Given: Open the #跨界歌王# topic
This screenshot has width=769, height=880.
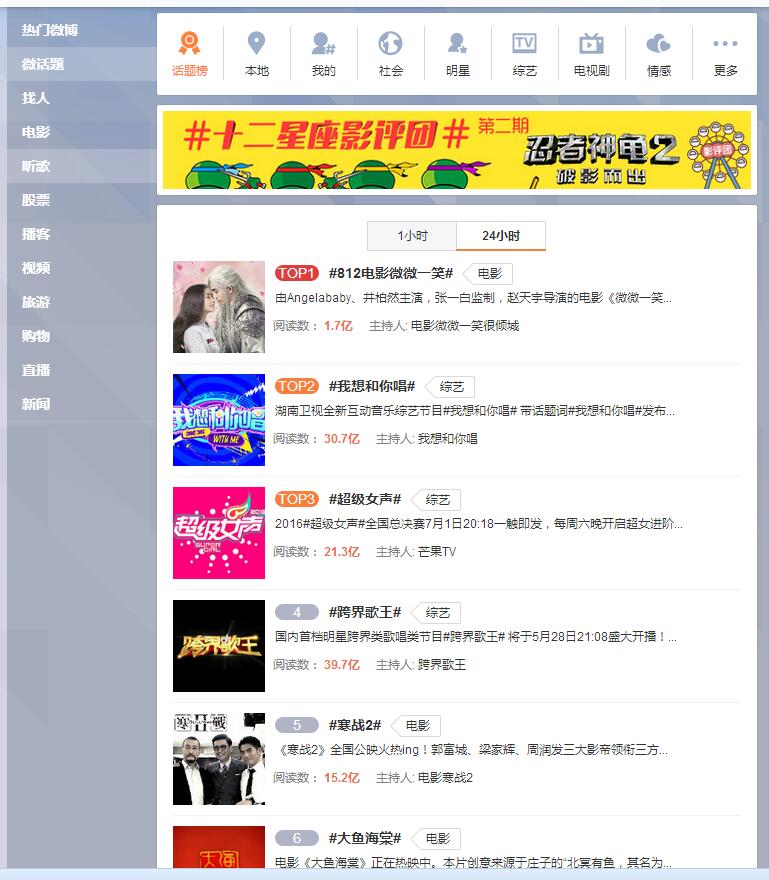Looking at the screenshot, I should point(365,612).
